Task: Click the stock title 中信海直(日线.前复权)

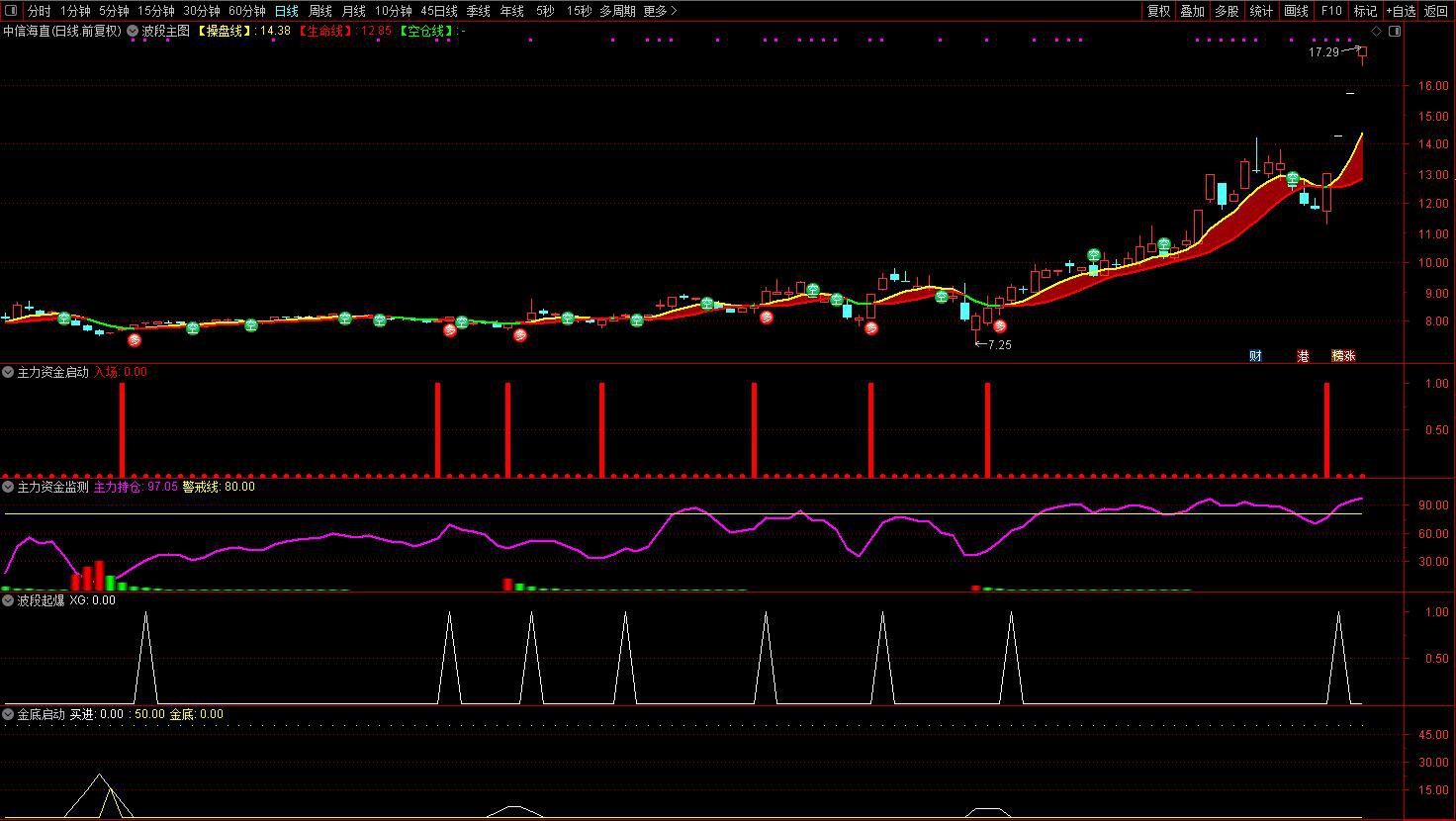Action: click(x=62, y=31)
